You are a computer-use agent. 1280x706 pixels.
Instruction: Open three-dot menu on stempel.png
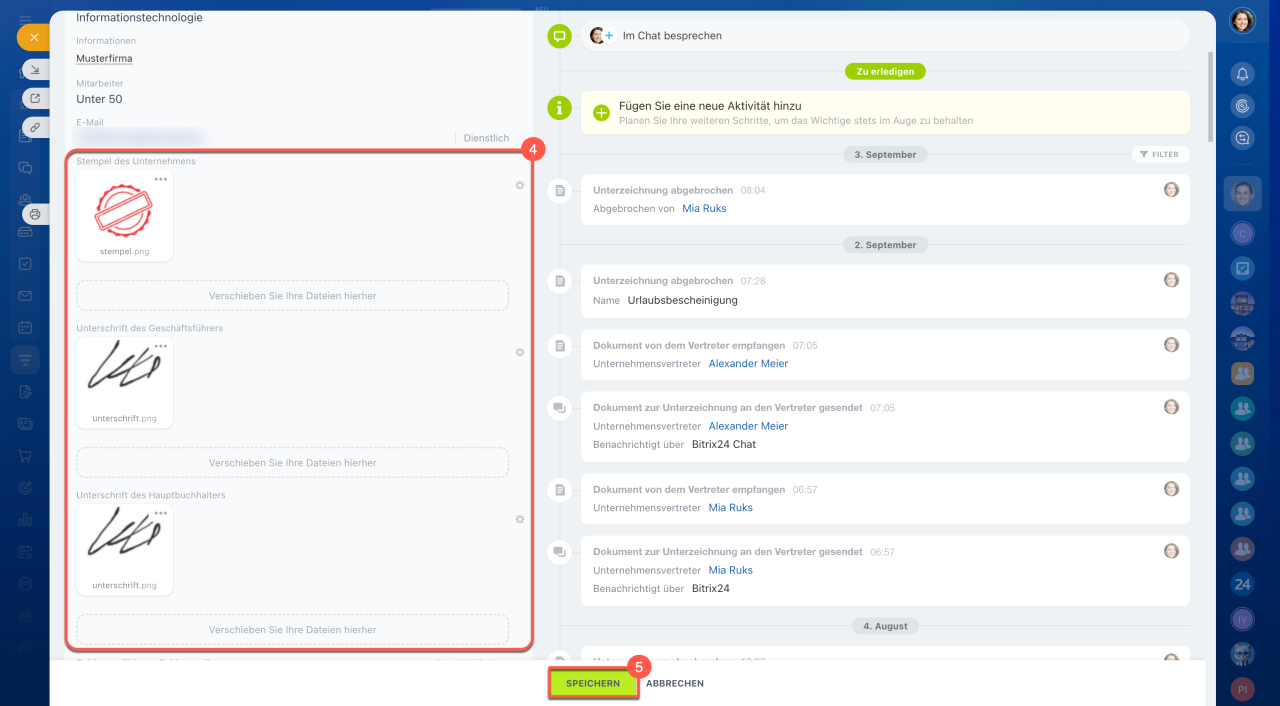click(x=160, y=179)
